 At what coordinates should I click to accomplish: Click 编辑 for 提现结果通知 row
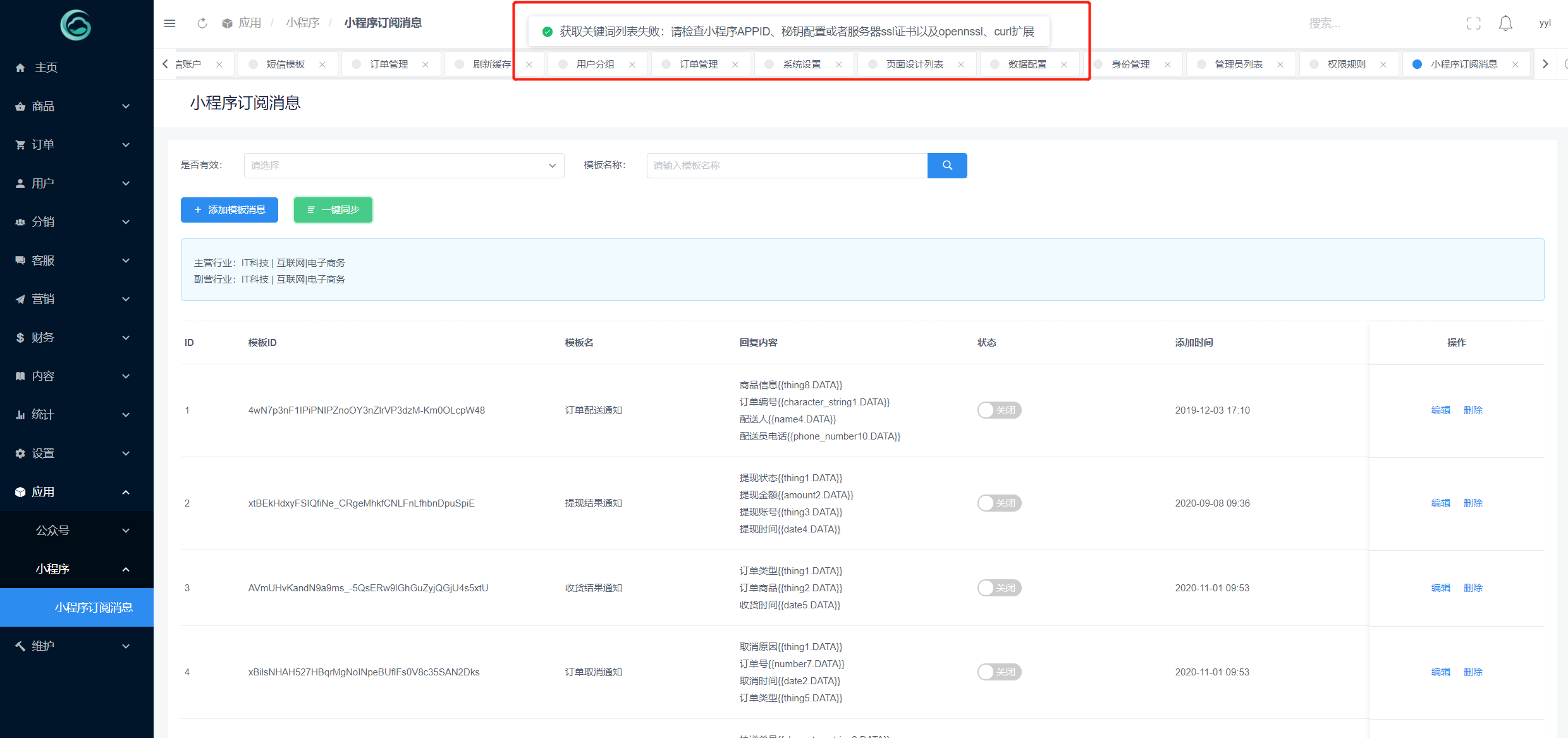point(1441,503)
